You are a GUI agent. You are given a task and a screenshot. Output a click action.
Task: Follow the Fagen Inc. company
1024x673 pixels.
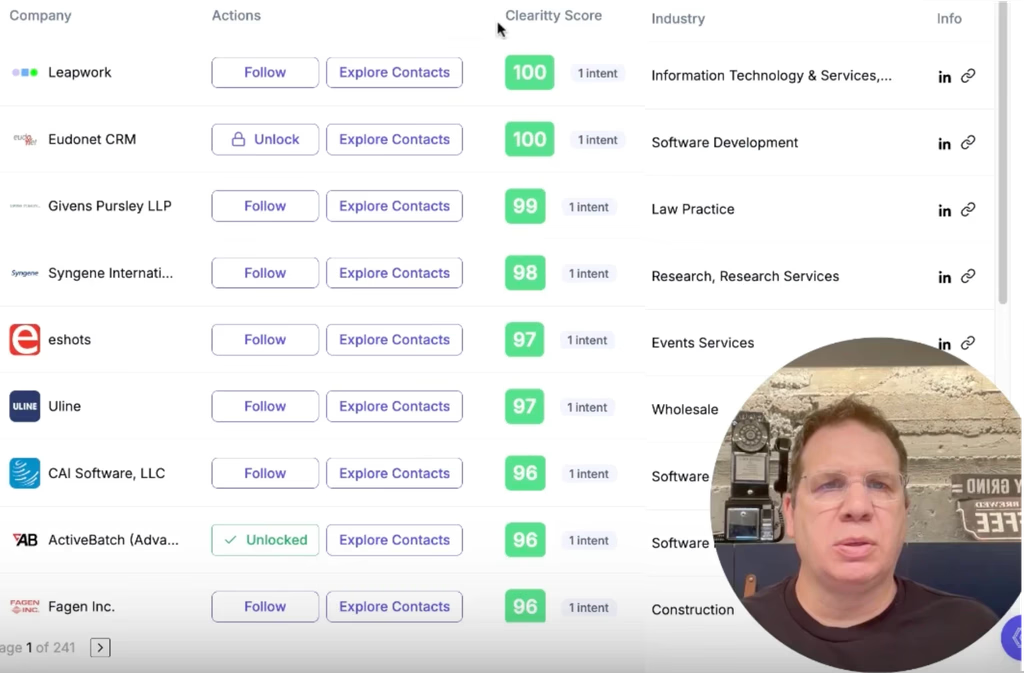[x=265, y=607]
